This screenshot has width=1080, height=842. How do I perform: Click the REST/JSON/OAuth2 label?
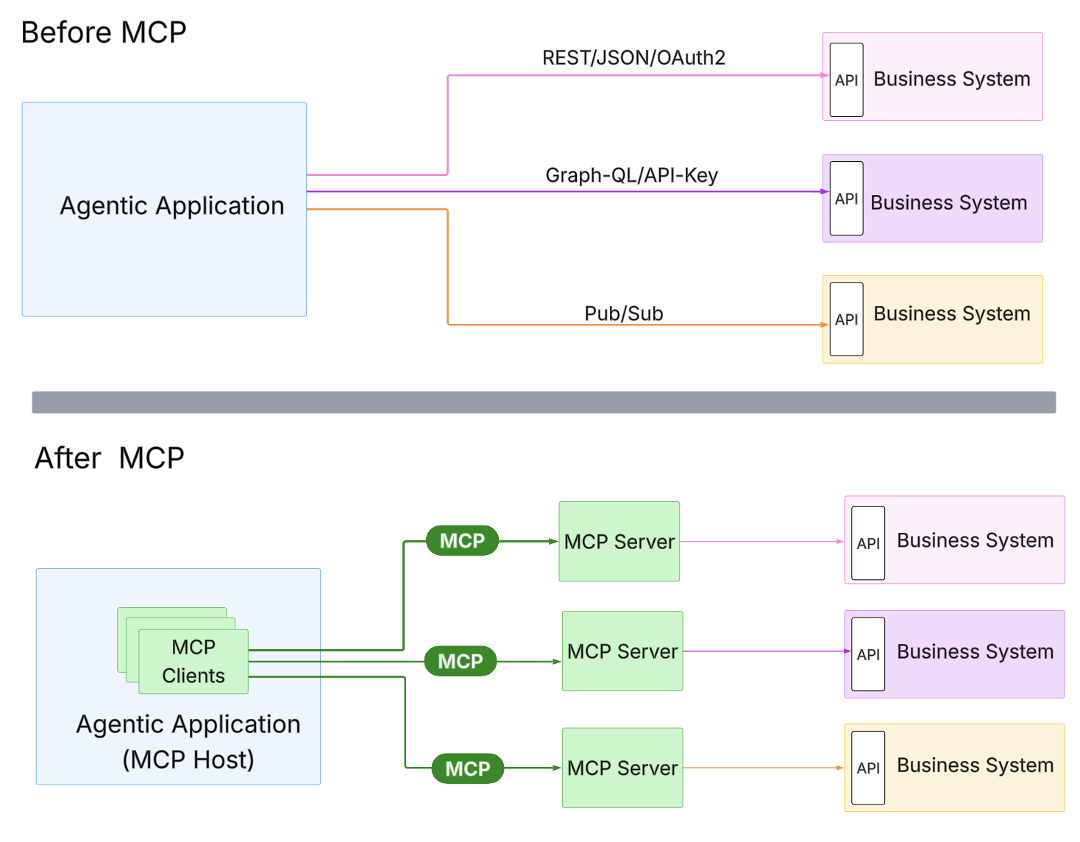point(633,57)
